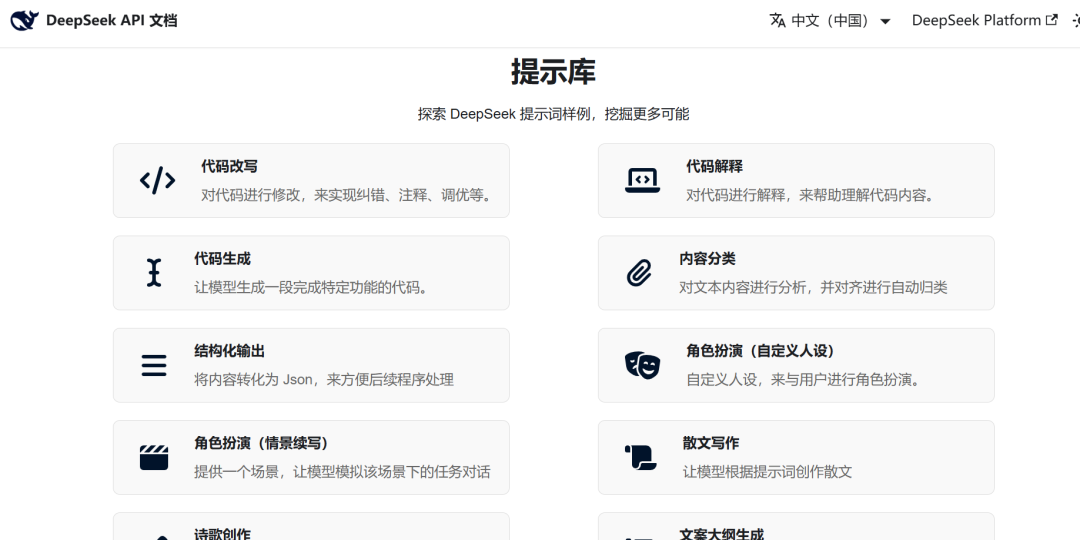The height and width of the screenshot is (540, 1080).
Task: Click the laptop code icon for 代码解释
Action: [643, 180]
